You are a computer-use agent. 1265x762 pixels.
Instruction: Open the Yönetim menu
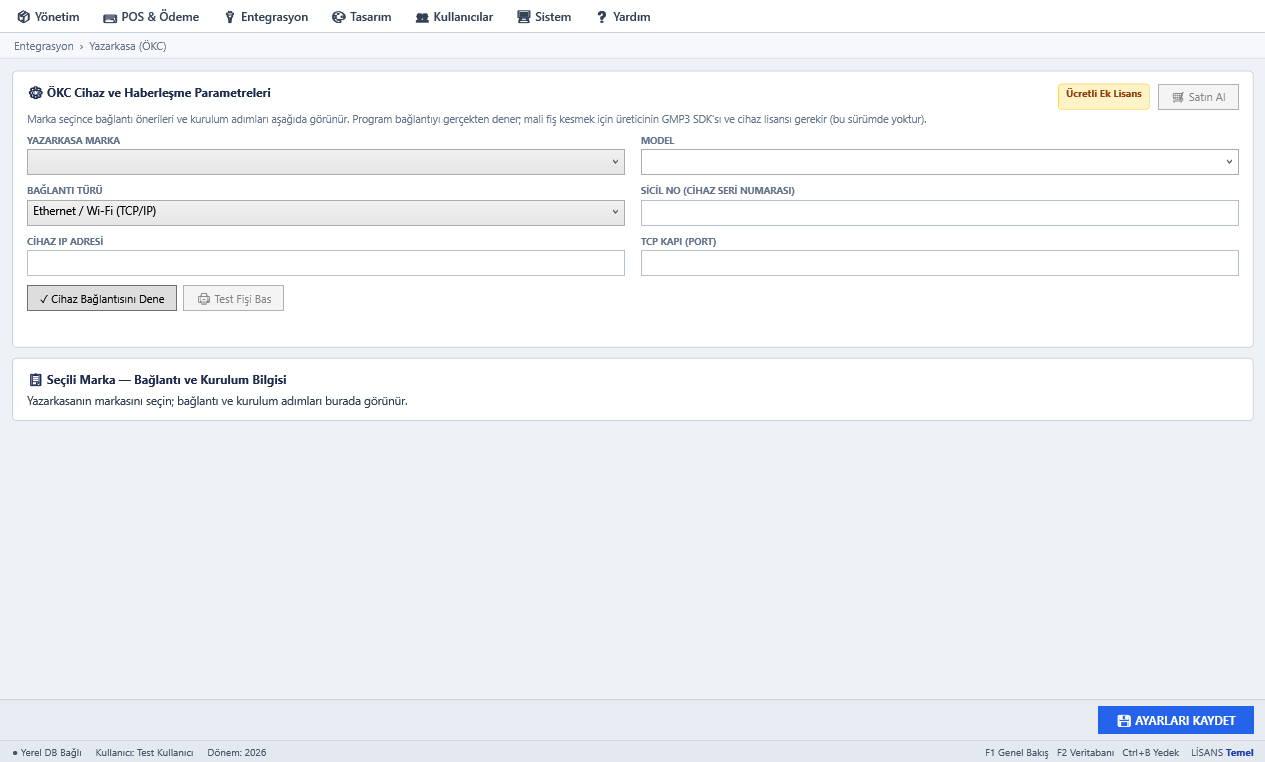click(x=48, y=17)
